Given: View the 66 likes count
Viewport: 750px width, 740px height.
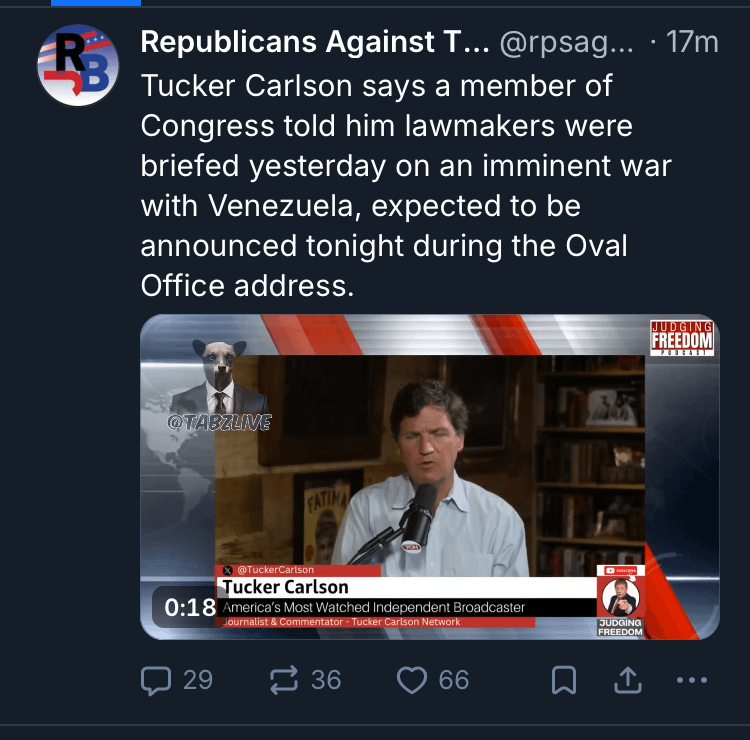Looking at the screenshot, I should pos(453,681).
